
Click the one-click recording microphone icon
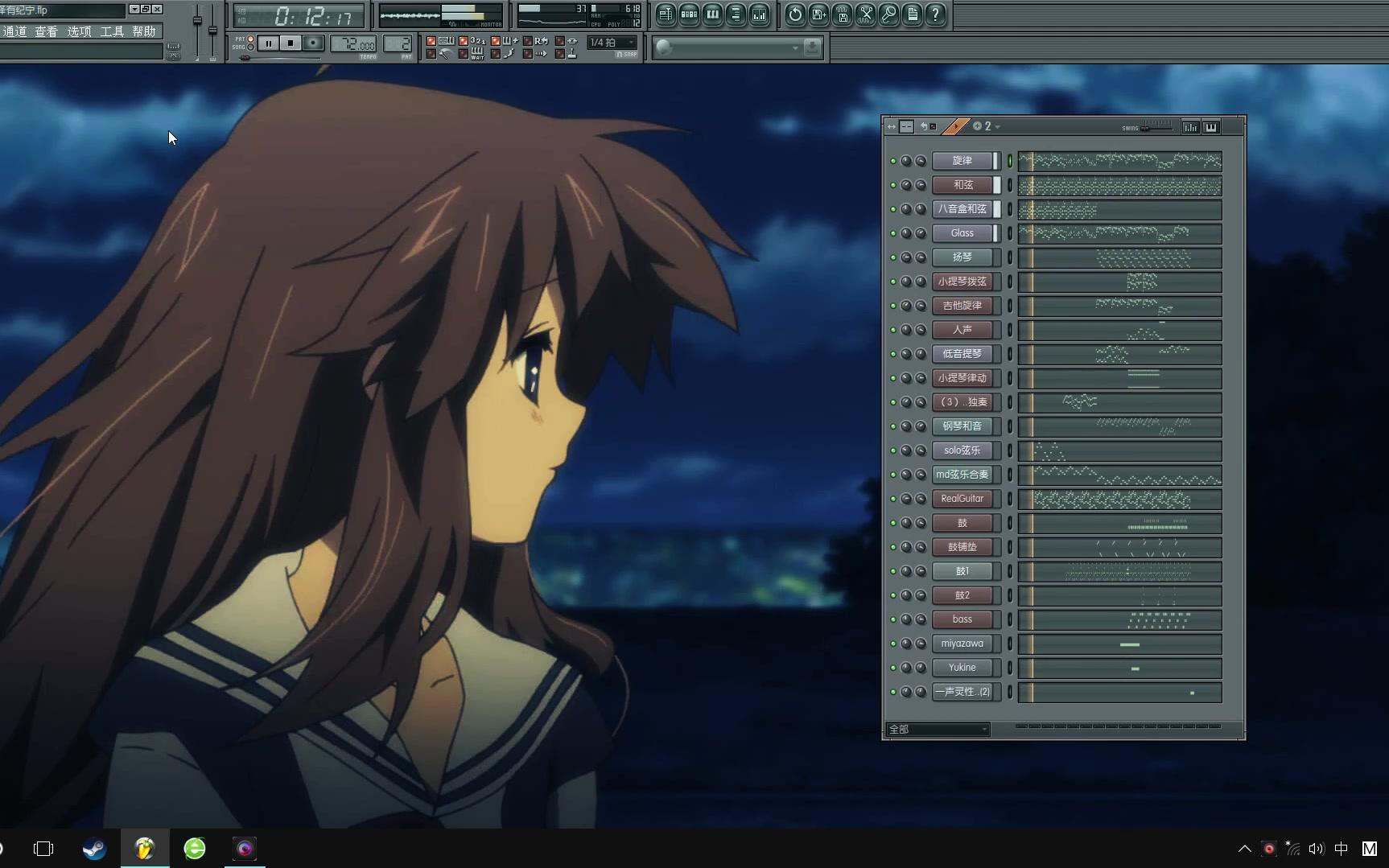pyautogui.click(x=888, y=14)
